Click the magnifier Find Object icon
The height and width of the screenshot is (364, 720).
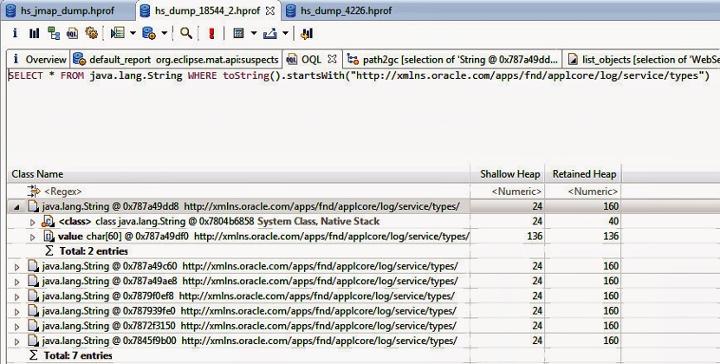tap(186, 33)
